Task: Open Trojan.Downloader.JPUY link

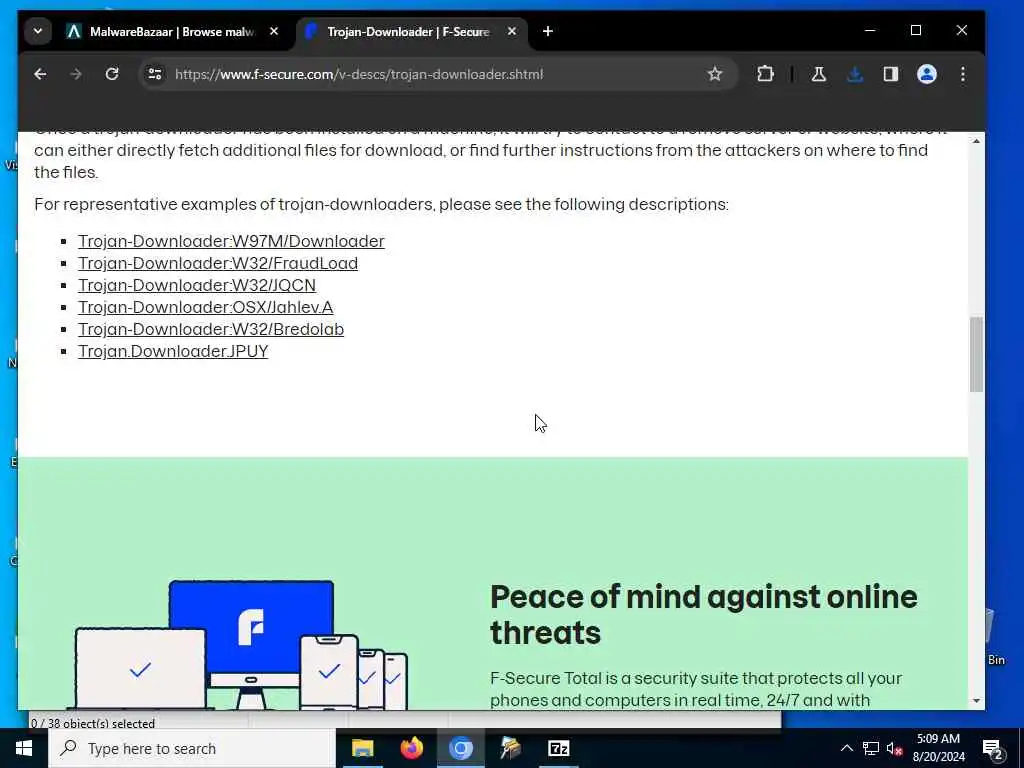Action: point(173,352)
